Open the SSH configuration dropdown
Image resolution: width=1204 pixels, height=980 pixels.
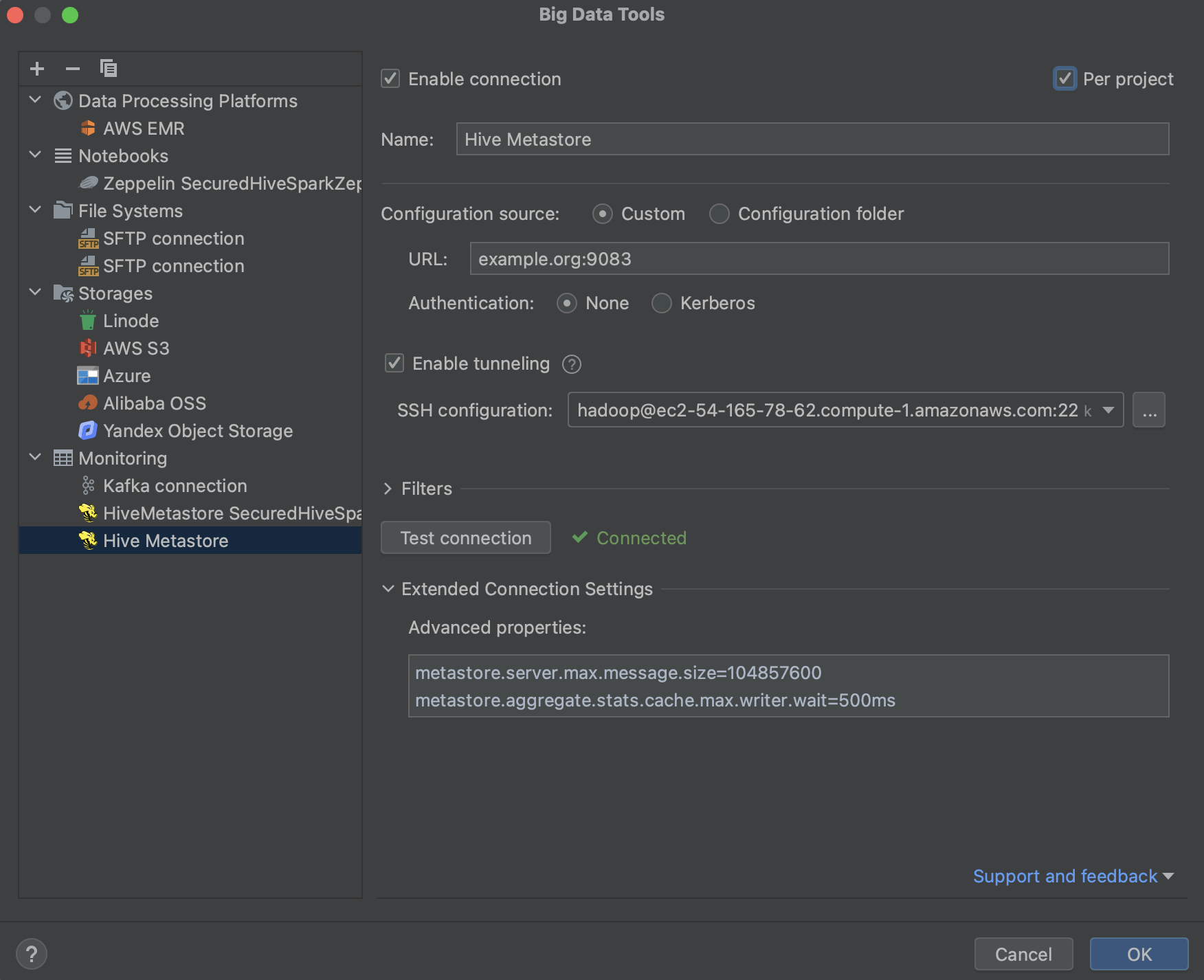pyautogui.click(x=1107, y=410)
